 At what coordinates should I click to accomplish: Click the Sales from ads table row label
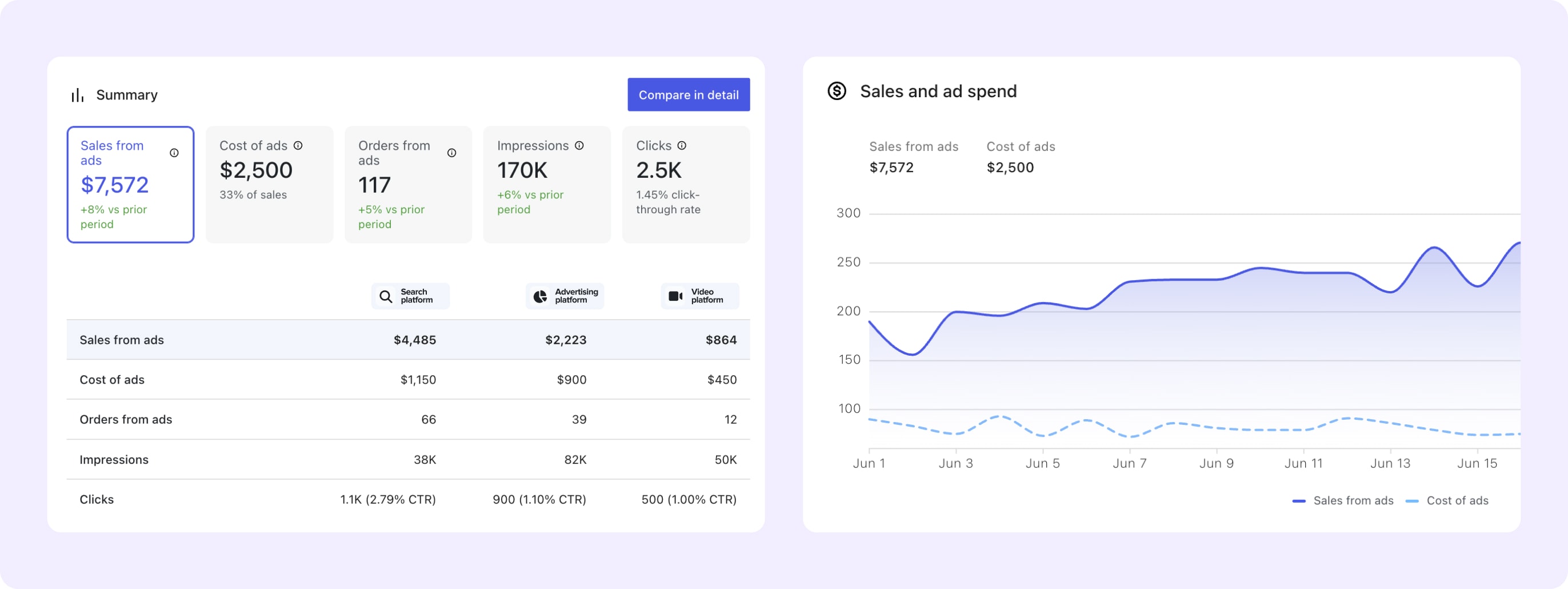point(122,340)
